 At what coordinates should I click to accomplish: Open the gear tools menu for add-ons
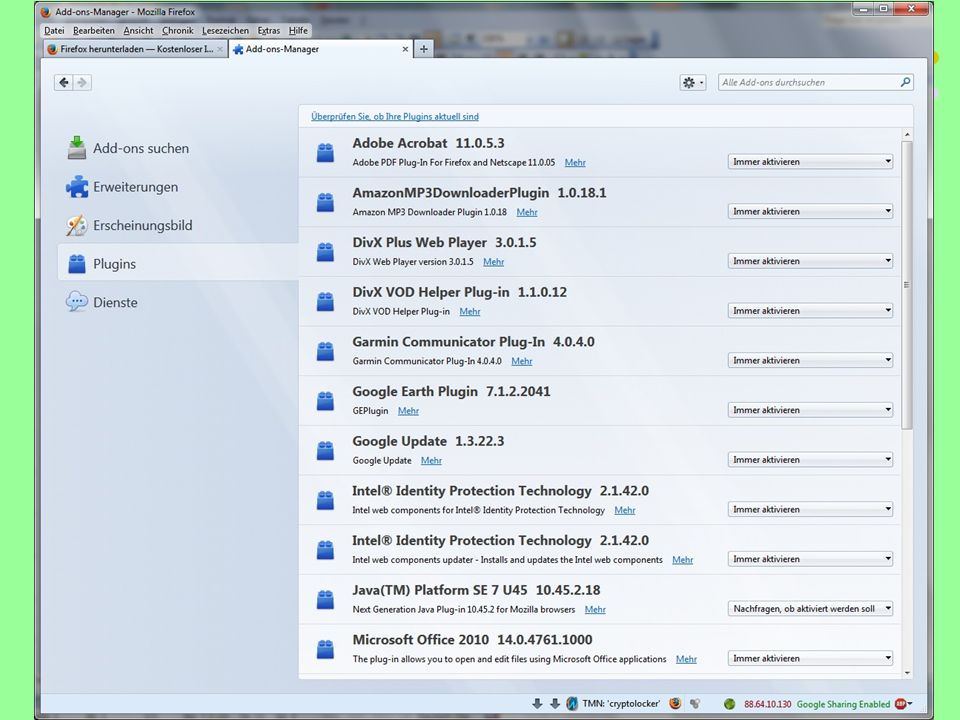point(693,82)
